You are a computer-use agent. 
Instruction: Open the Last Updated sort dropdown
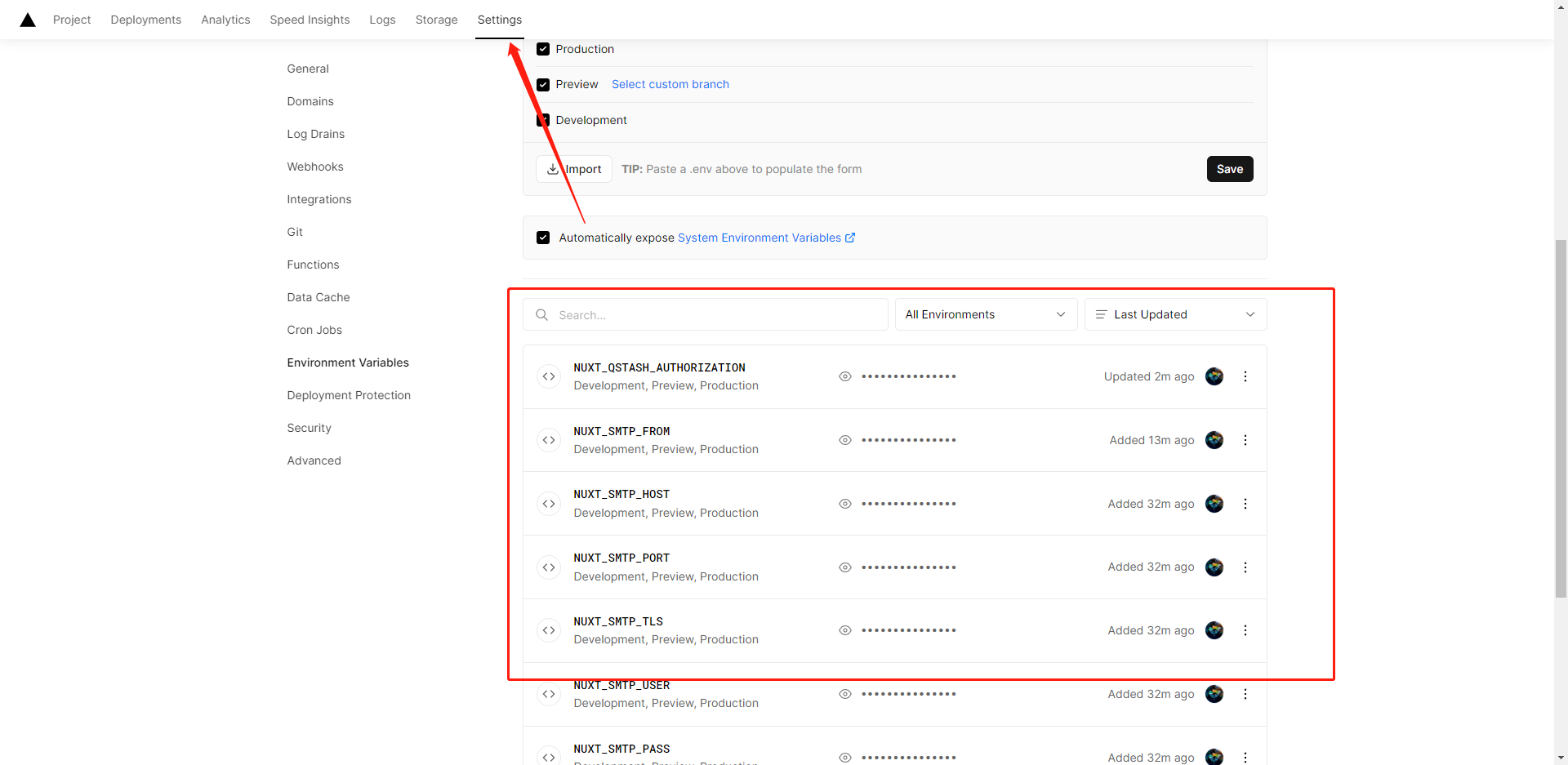click(x=1175, y=314)
